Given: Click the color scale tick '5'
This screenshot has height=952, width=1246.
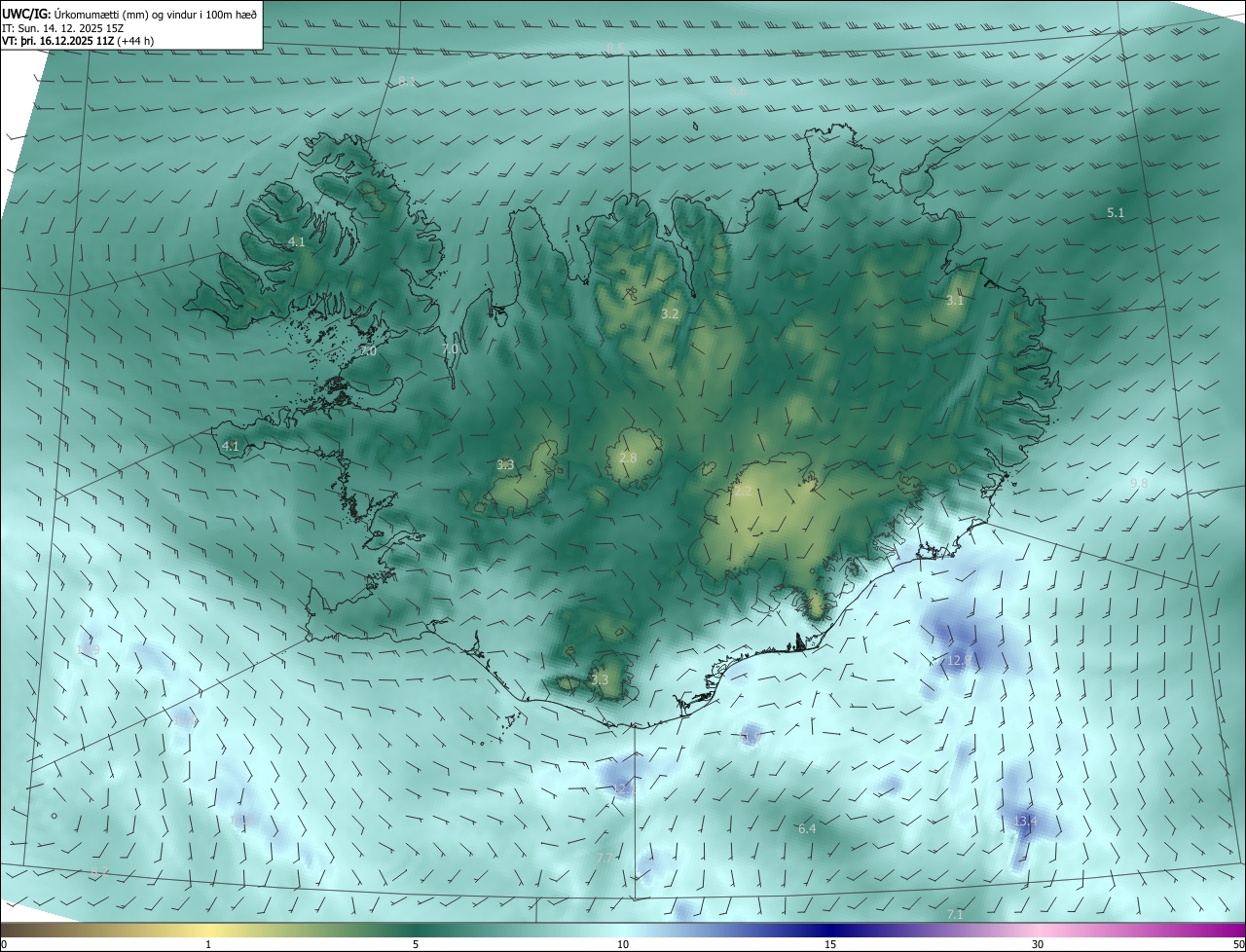Looking at the screenshot, I should click(416, 945).
